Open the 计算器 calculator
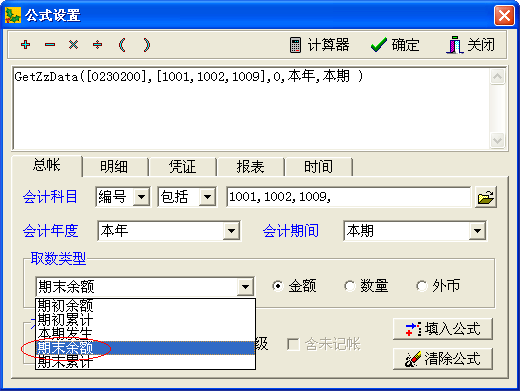520x391 pixels. tap(319, 45)
